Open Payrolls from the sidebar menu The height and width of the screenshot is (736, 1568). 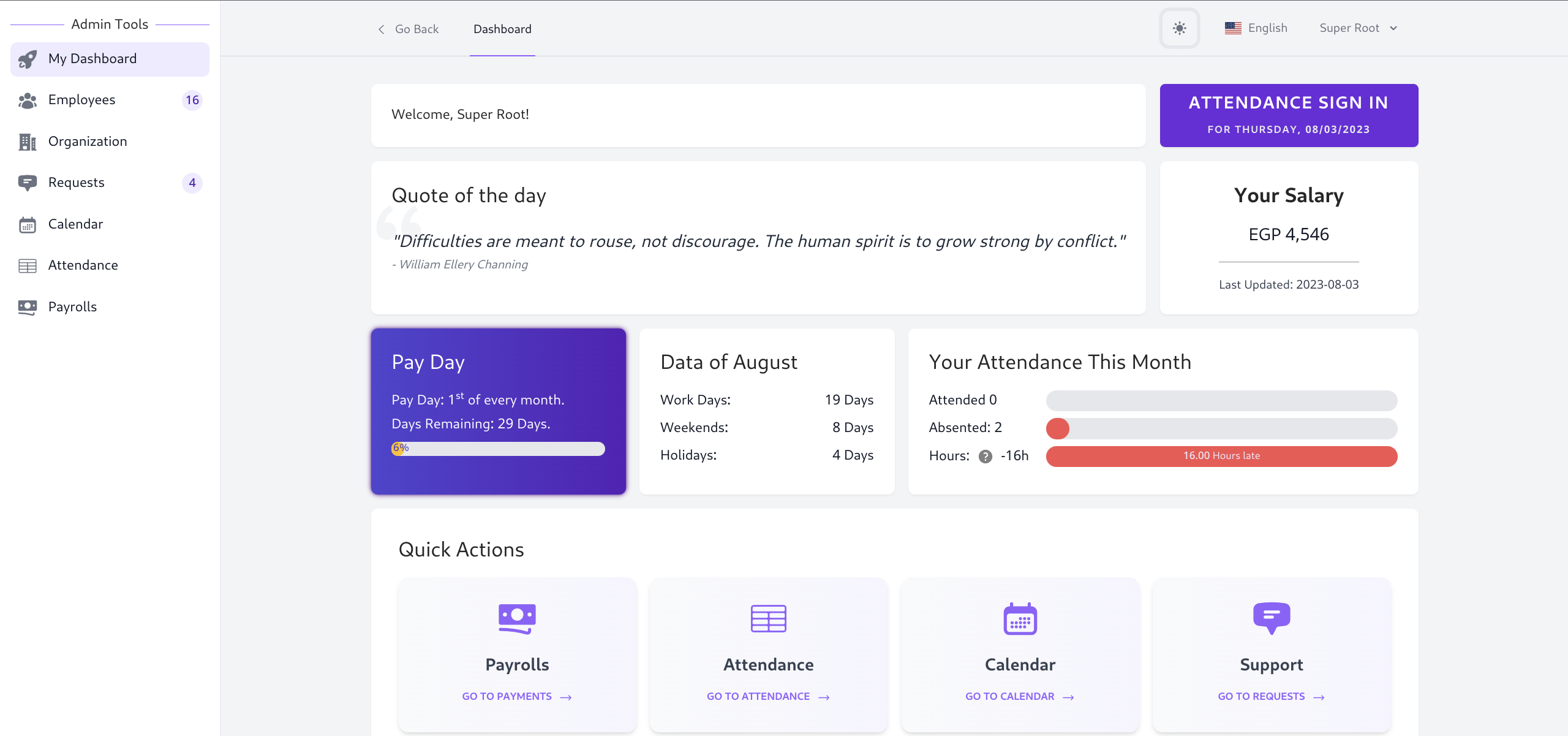point(73,307)
